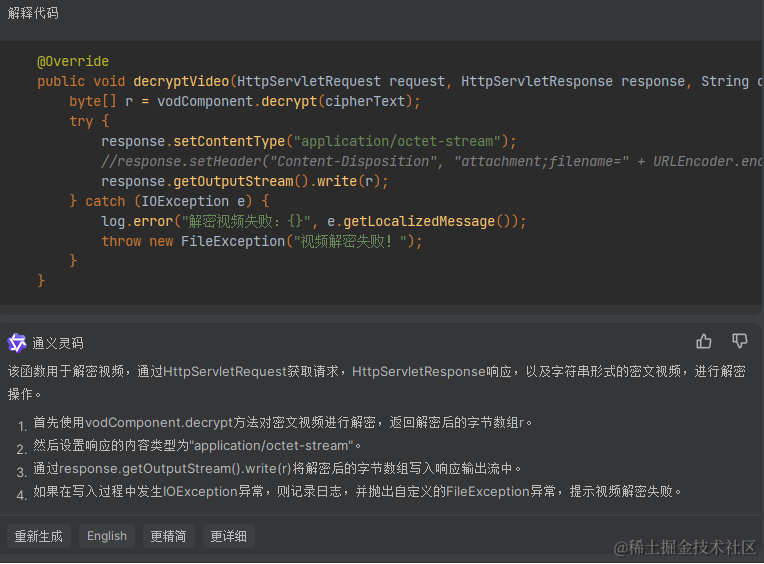This screenshot has width=764, height=564.
Task: Click explanation step 1 about vodComponent.decrypt
Action: pyautogui.click(x=283, y=422)
